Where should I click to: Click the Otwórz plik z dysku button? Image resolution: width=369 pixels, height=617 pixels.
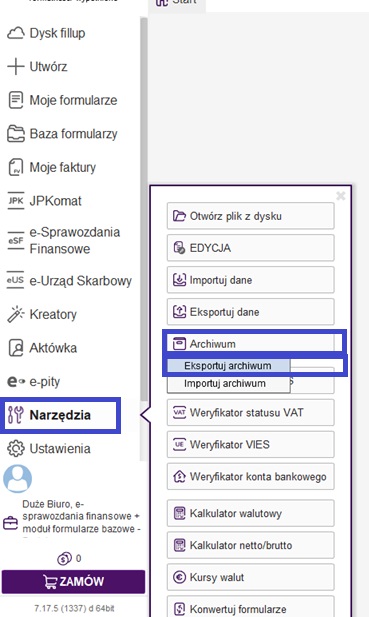pyautogui.click(x=250, y=216)
